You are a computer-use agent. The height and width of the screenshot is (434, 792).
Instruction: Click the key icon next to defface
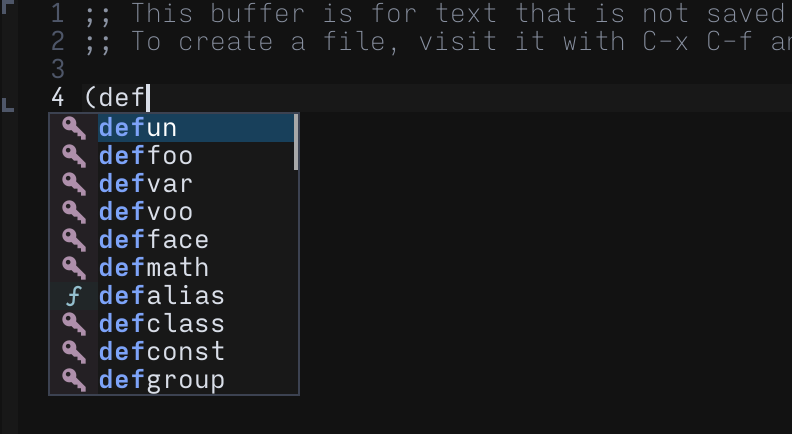point(74,239)
